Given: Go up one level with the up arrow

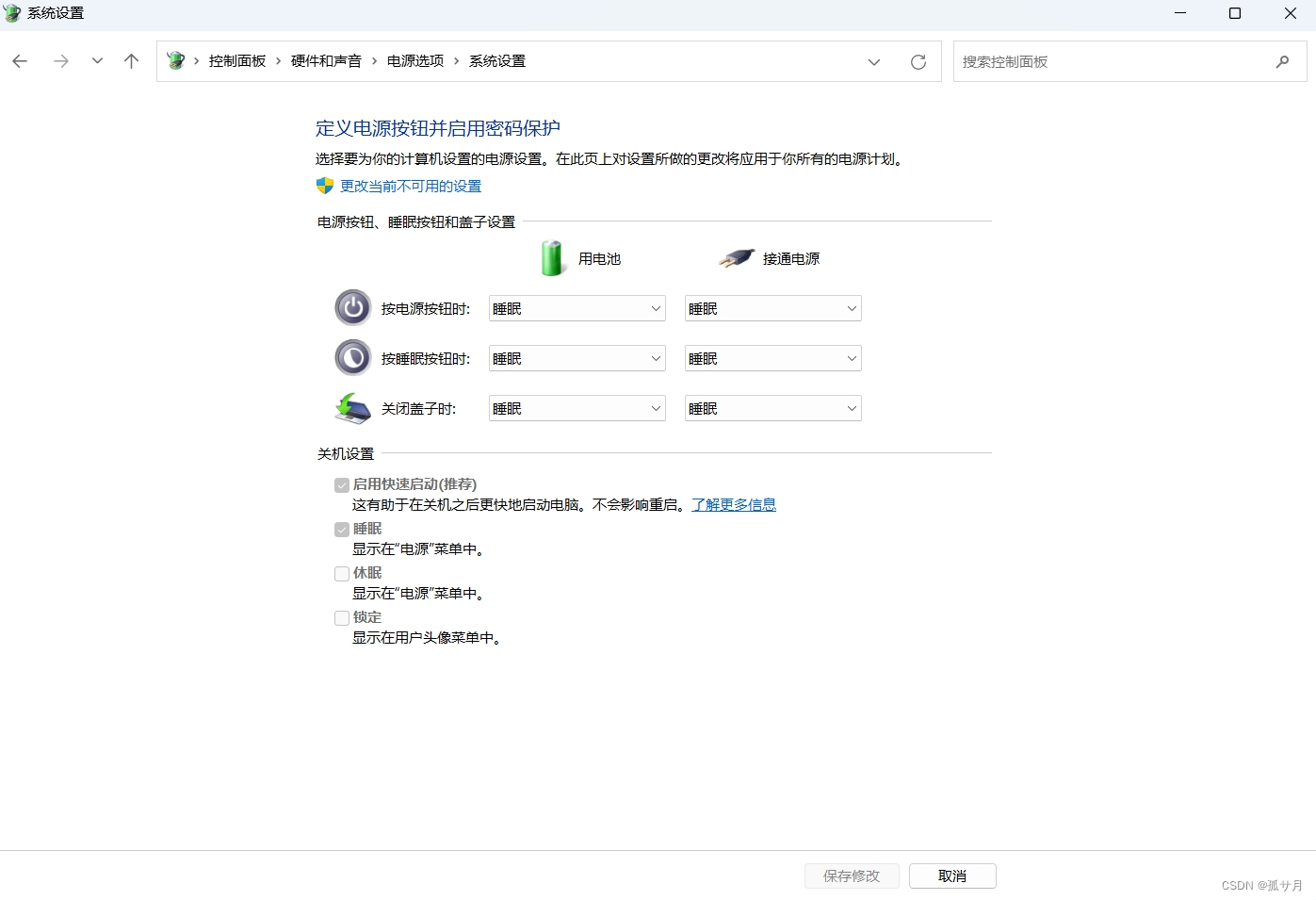Looking at the screenshot, I should click(x=131, y=61).
